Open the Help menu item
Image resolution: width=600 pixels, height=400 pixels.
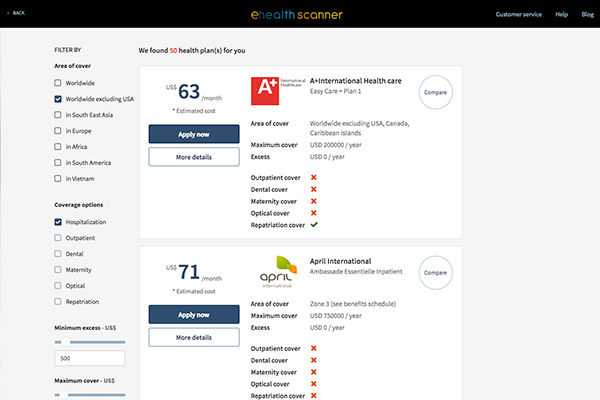(x=561, y=14)
